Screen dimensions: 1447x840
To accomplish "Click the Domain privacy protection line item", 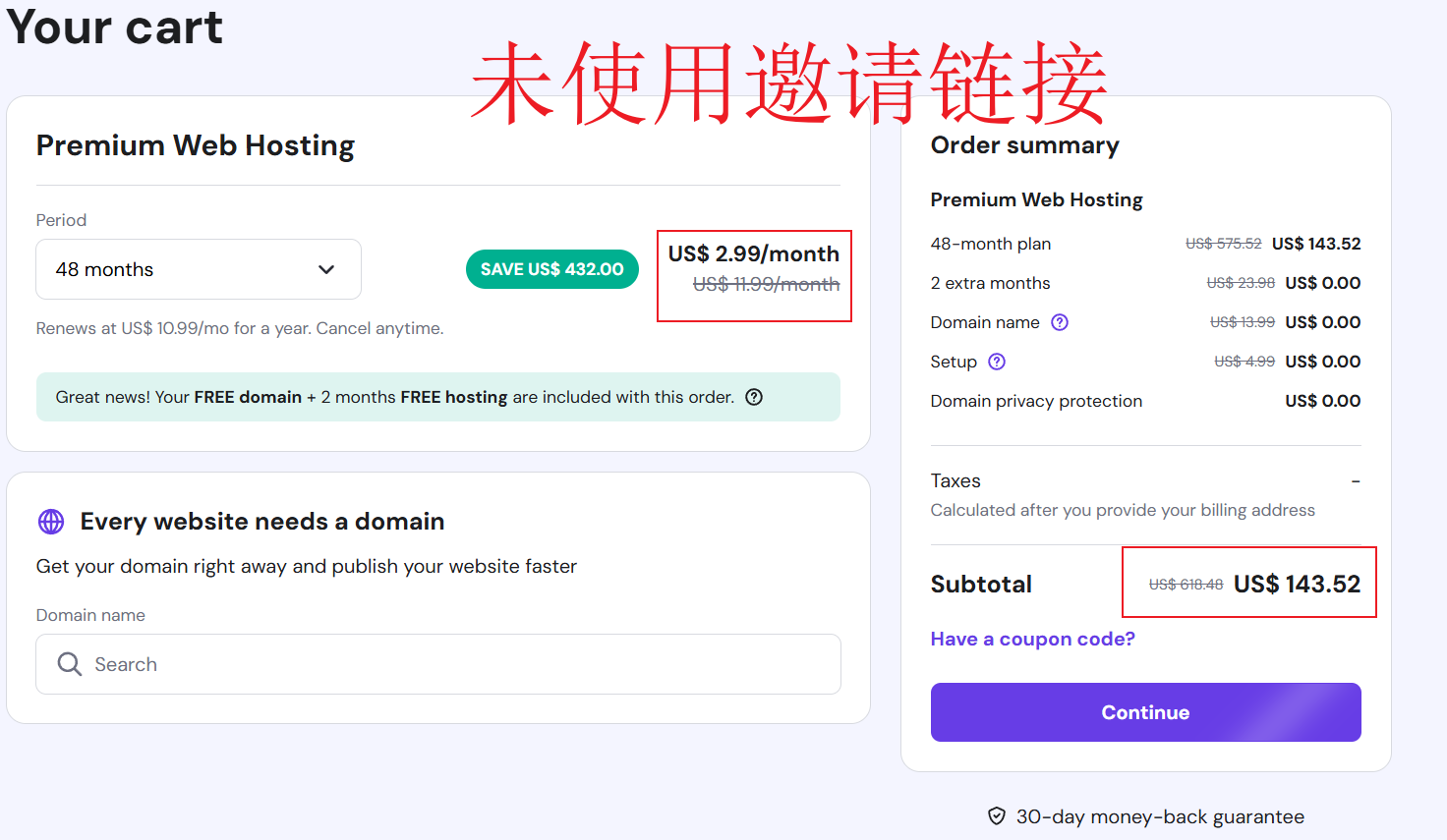I will point(1036,401).
